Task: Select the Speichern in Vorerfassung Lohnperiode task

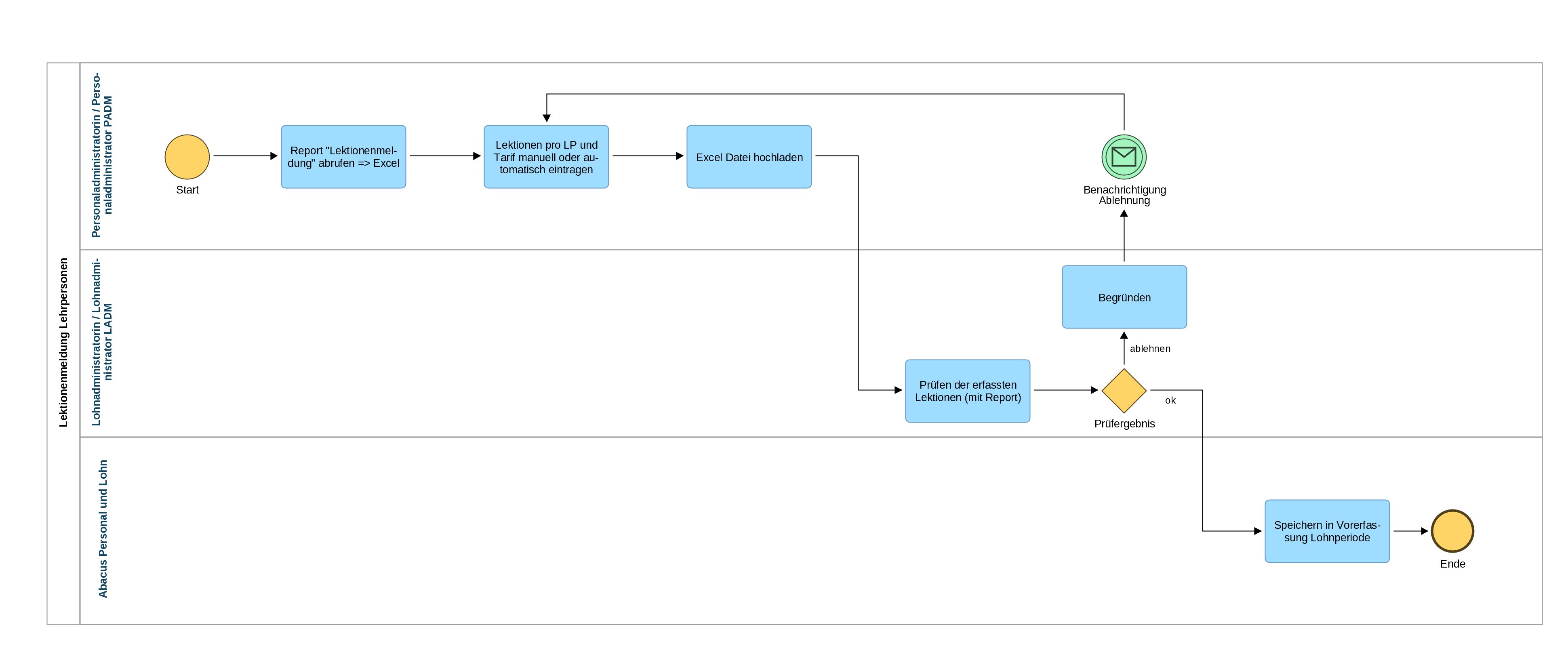Action: click(x=1326, y=531)
